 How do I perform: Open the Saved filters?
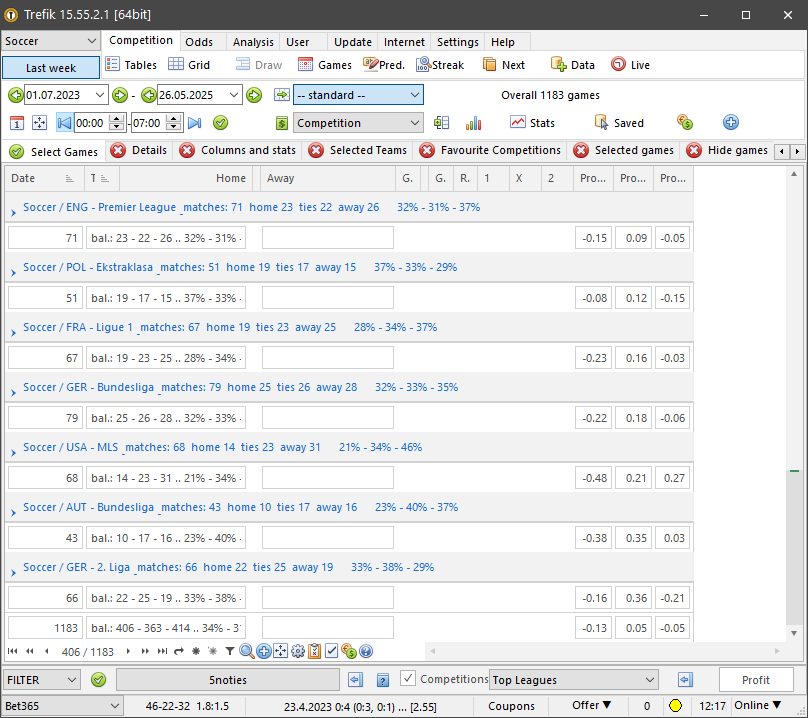618,123
